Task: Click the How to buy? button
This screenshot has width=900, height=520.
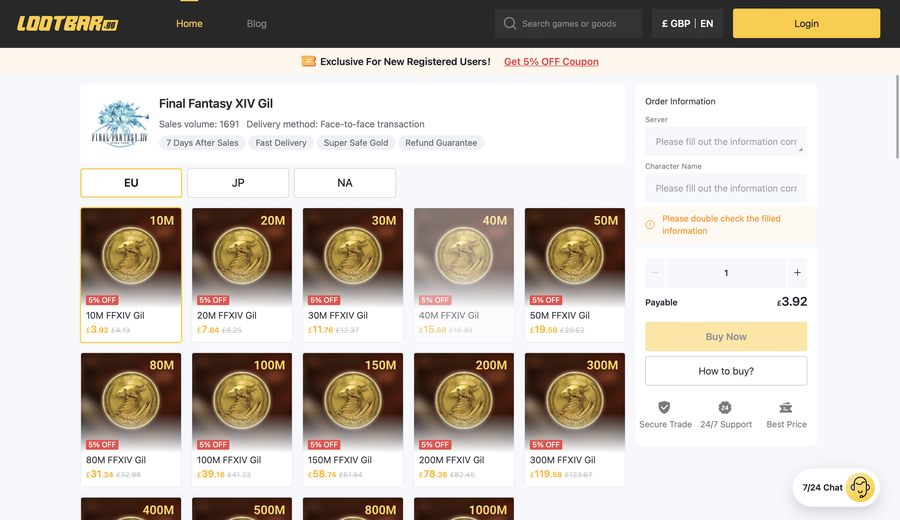Action: point(726,371)
